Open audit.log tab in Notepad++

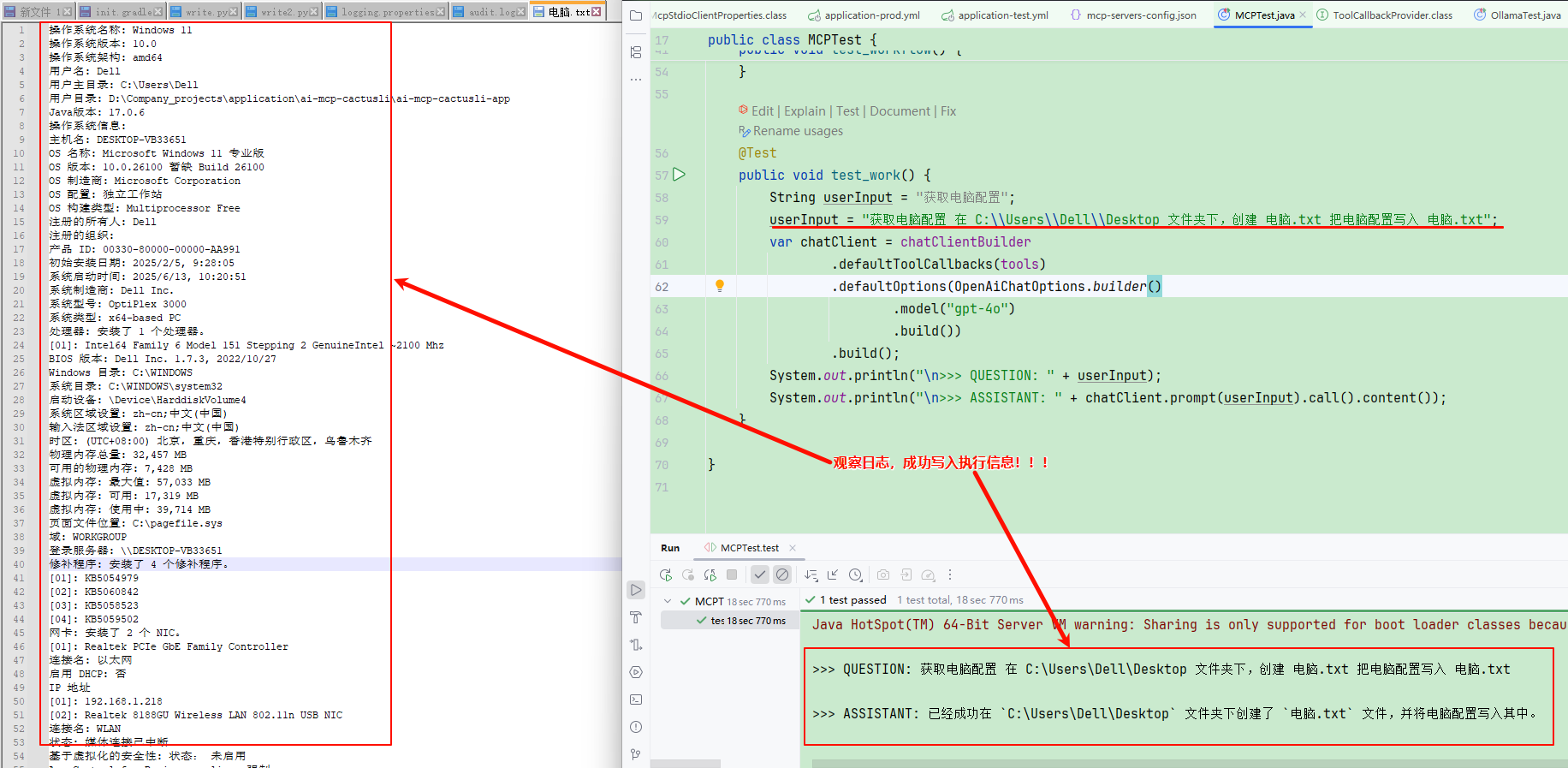point(490,12)
